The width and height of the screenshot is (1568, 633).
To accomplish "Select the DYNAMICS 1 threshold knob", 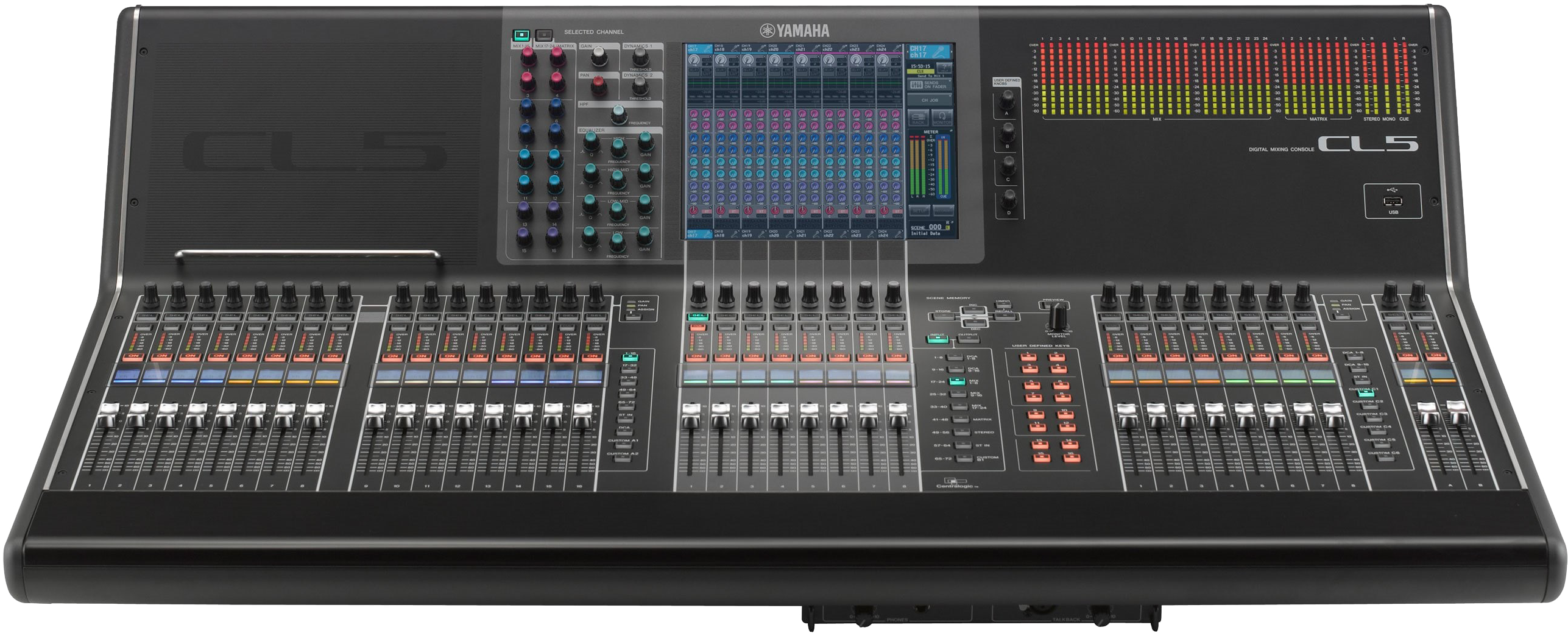I will click(640, 57).
